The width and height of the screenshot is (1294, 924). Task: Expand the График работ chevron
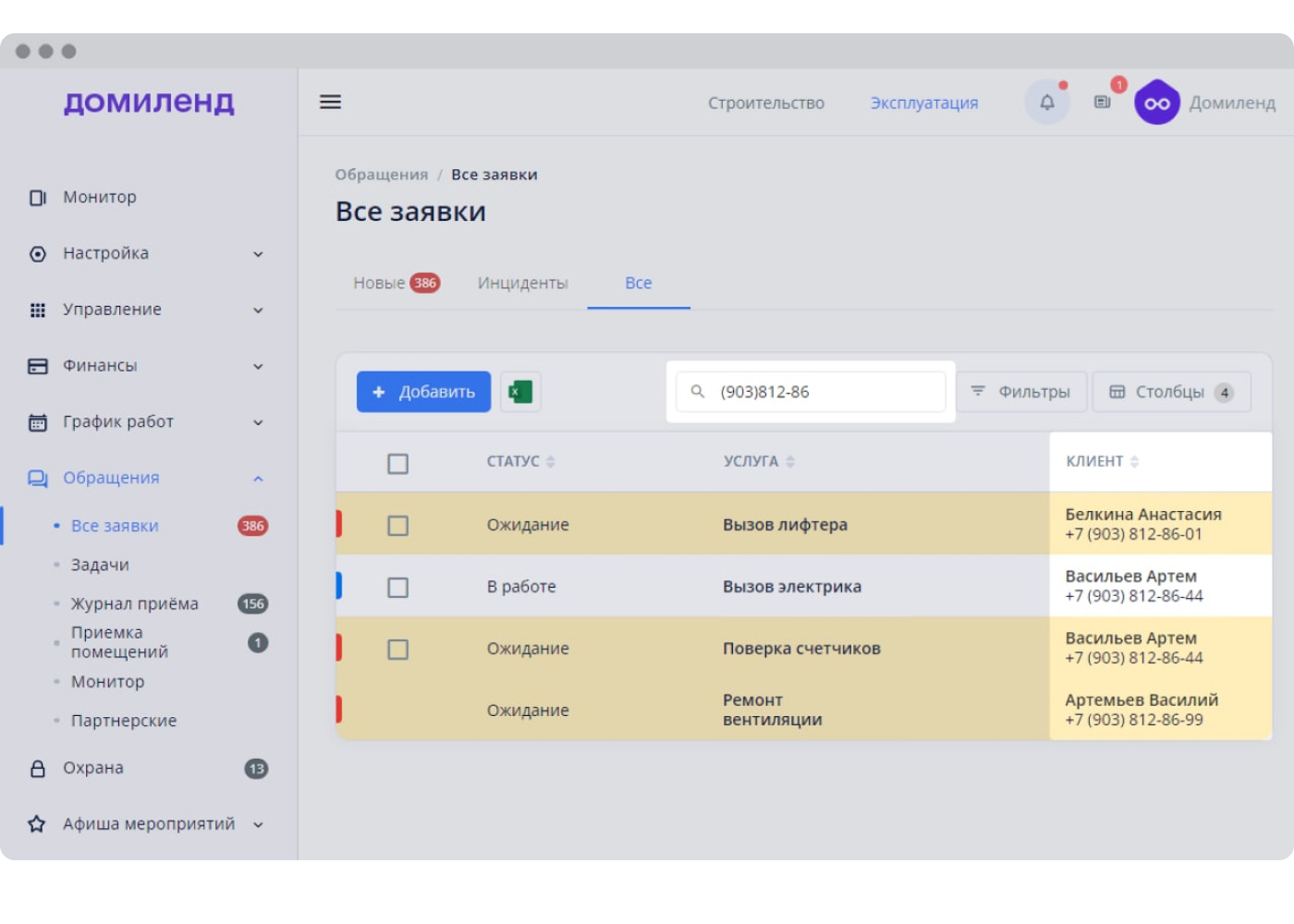coord(258,423)
